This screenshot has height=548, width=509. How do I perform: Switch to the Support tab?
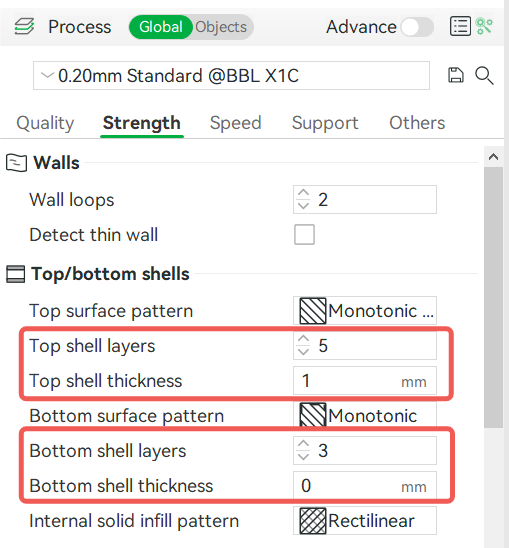[x=325, y=123]
